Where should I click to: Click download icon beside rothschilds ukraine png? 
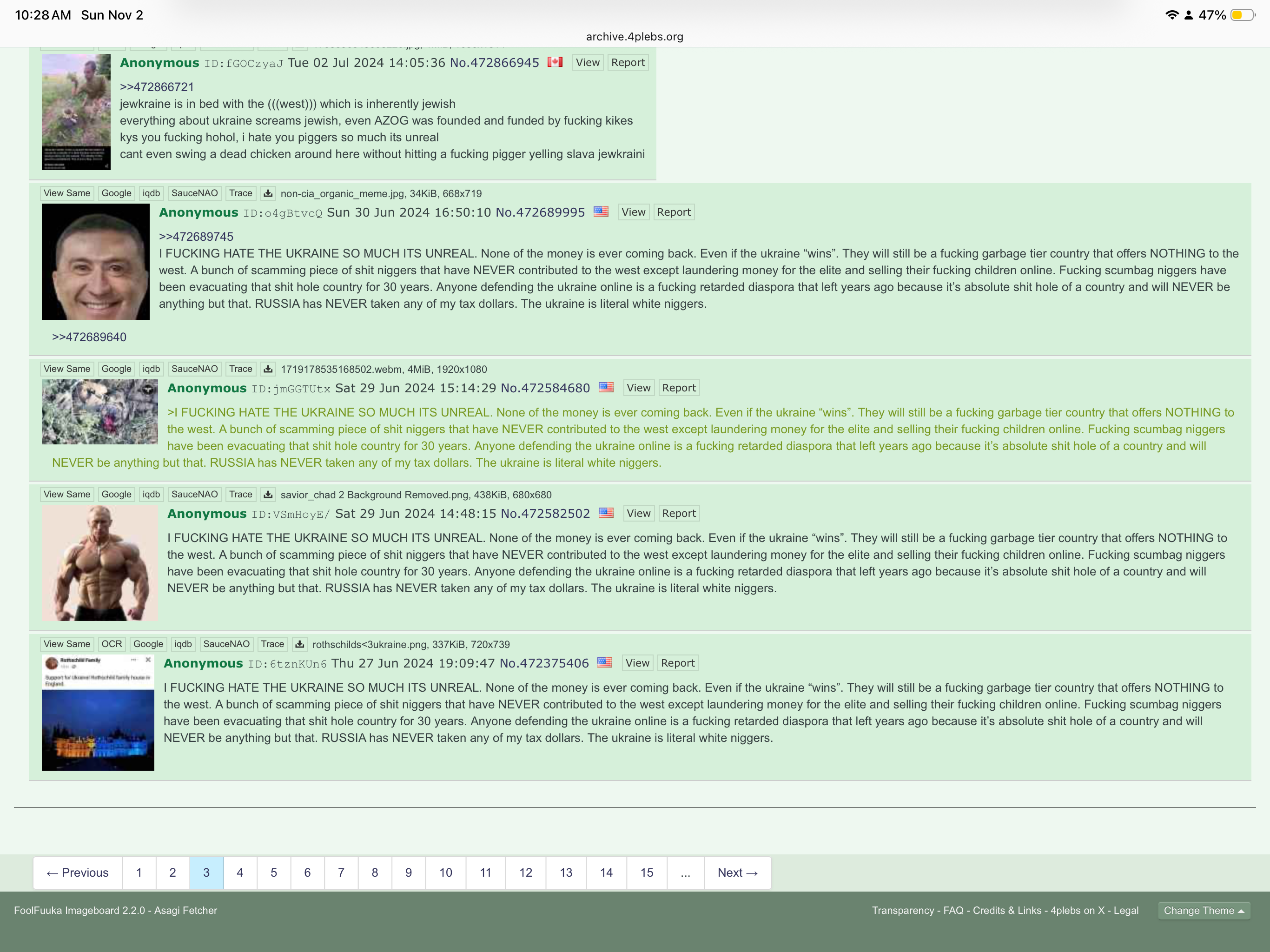point(299,644)
